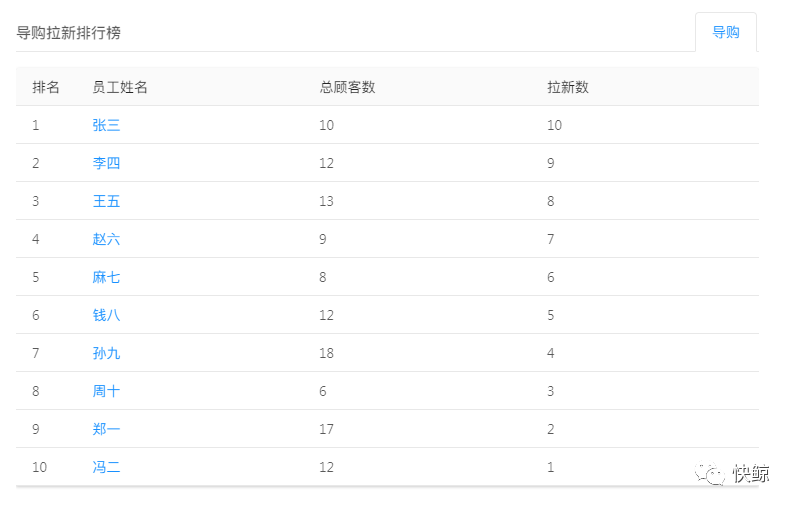Open the 周十 employee link
Image resolution: width=795 pixels, height=508 pixels.
(x=106, y=391)
